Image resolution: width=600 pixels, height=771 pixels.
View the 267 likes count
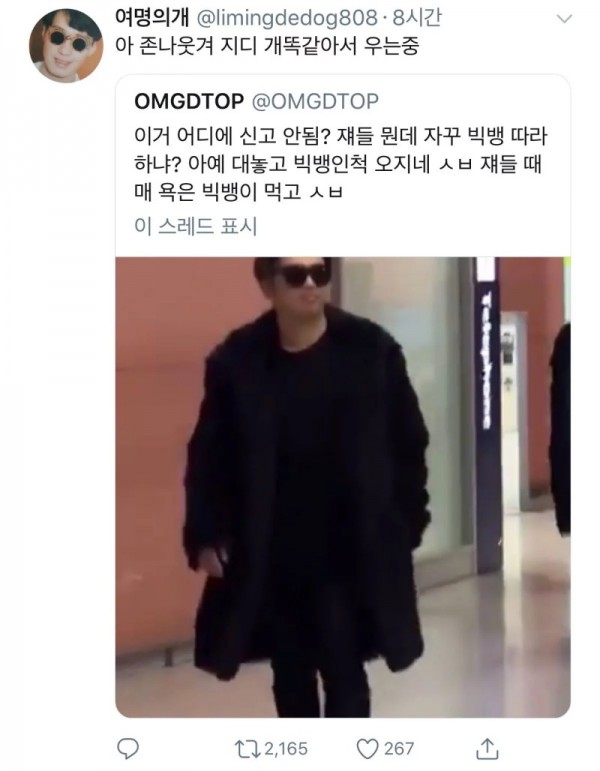(399, 749)
